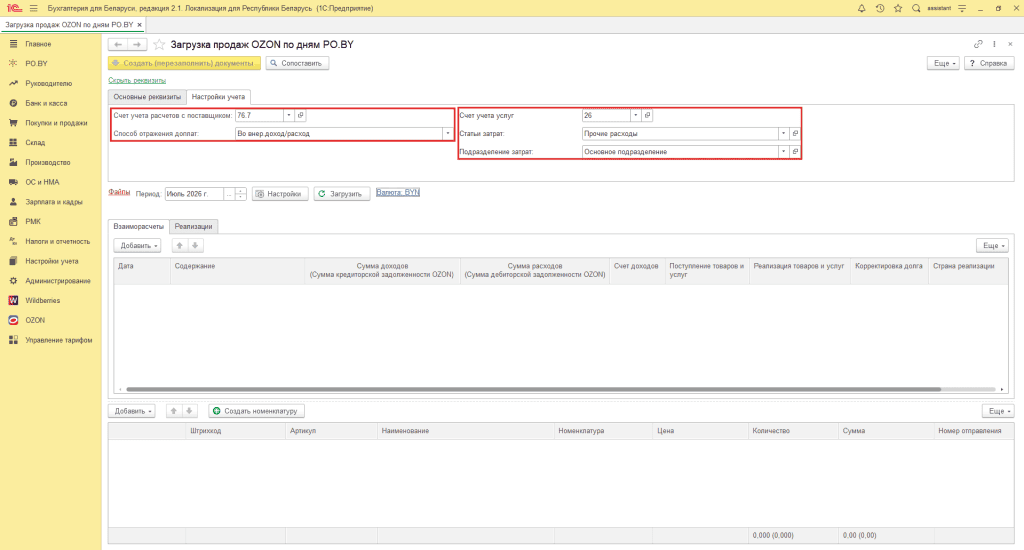Adjust period with stepper arrows
The height and width of the screenshot is (550, 1024).
(x=240, y=194)
